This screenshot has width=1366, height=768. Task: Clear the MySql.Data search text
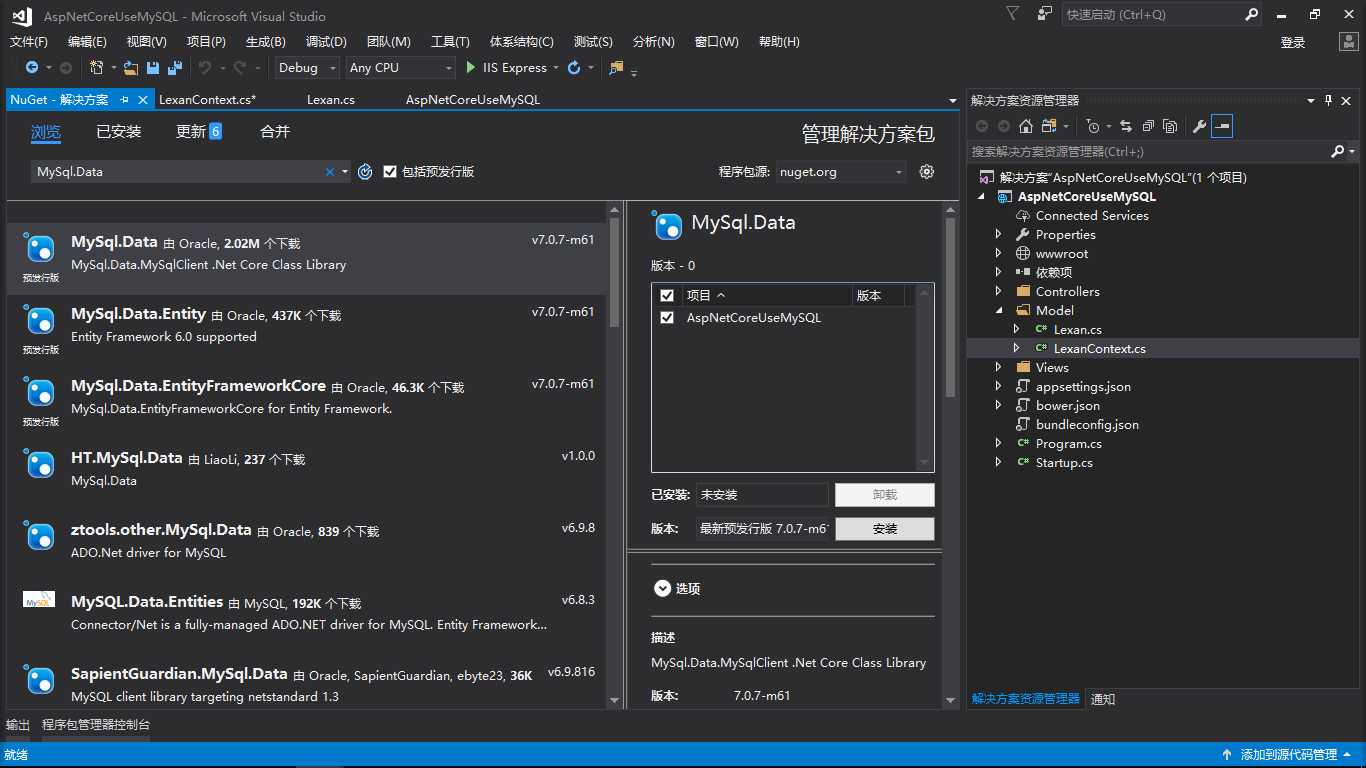330,172
